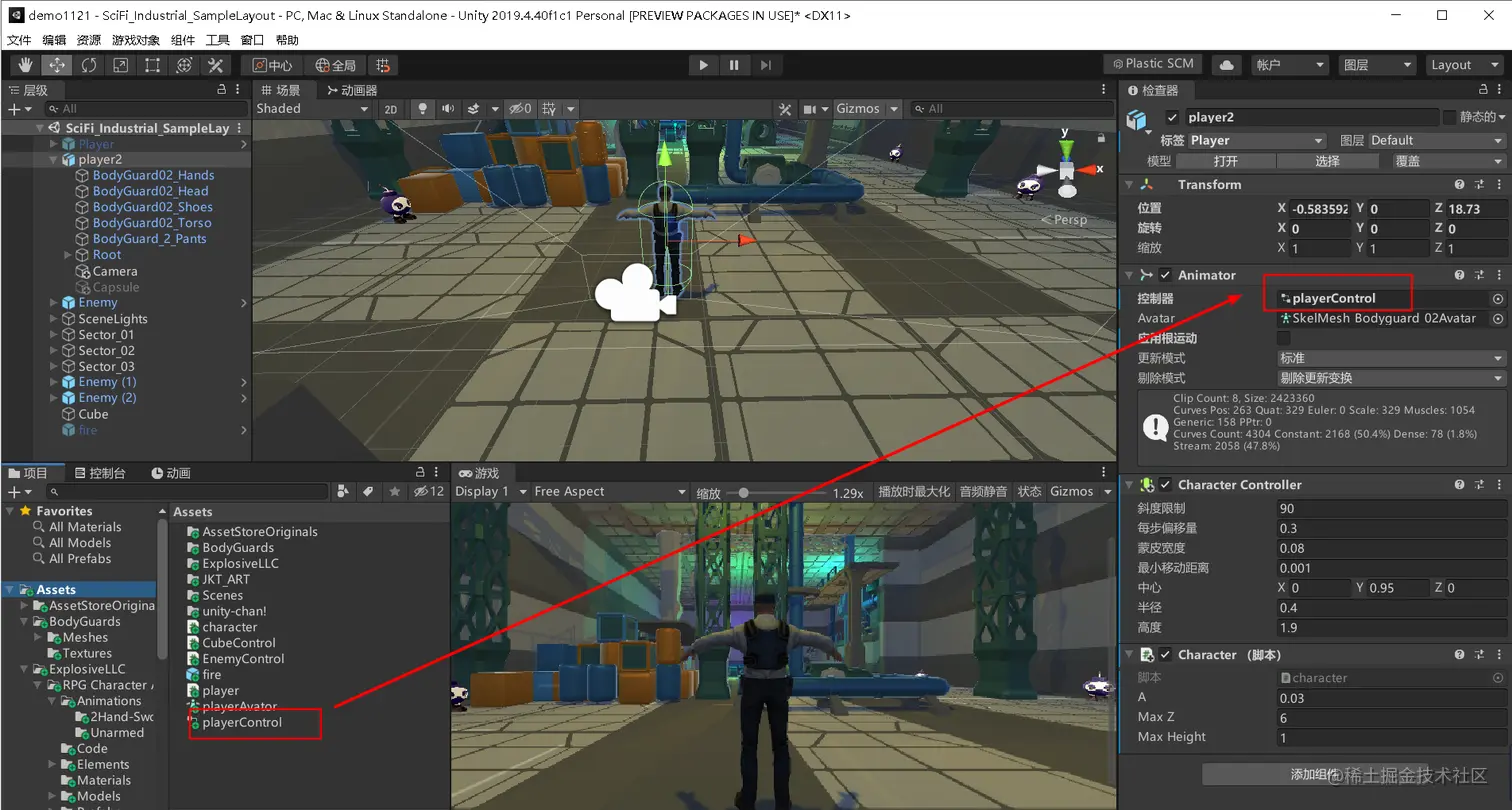The image size is (1512, 810).
Task: Toggle global/local 全局 button
Action: coord(334,65)
